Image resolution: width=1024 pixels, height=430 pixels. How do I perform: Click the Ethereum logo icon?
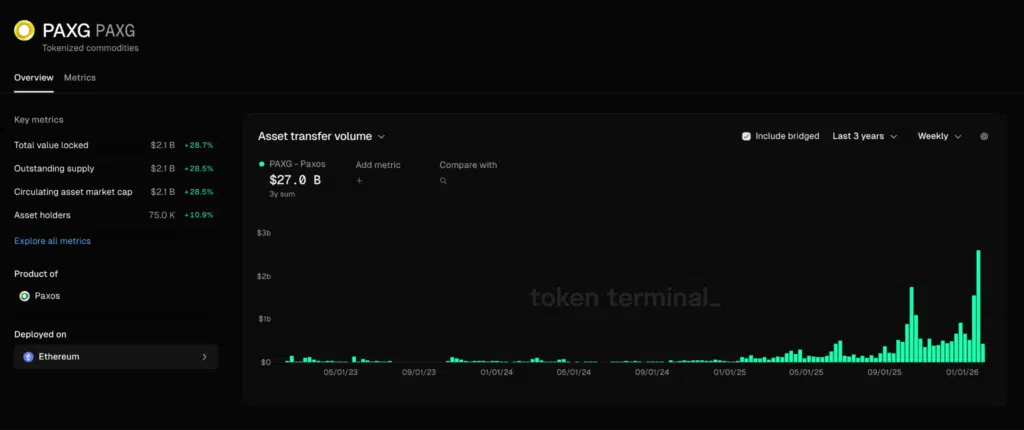(28, 356)
